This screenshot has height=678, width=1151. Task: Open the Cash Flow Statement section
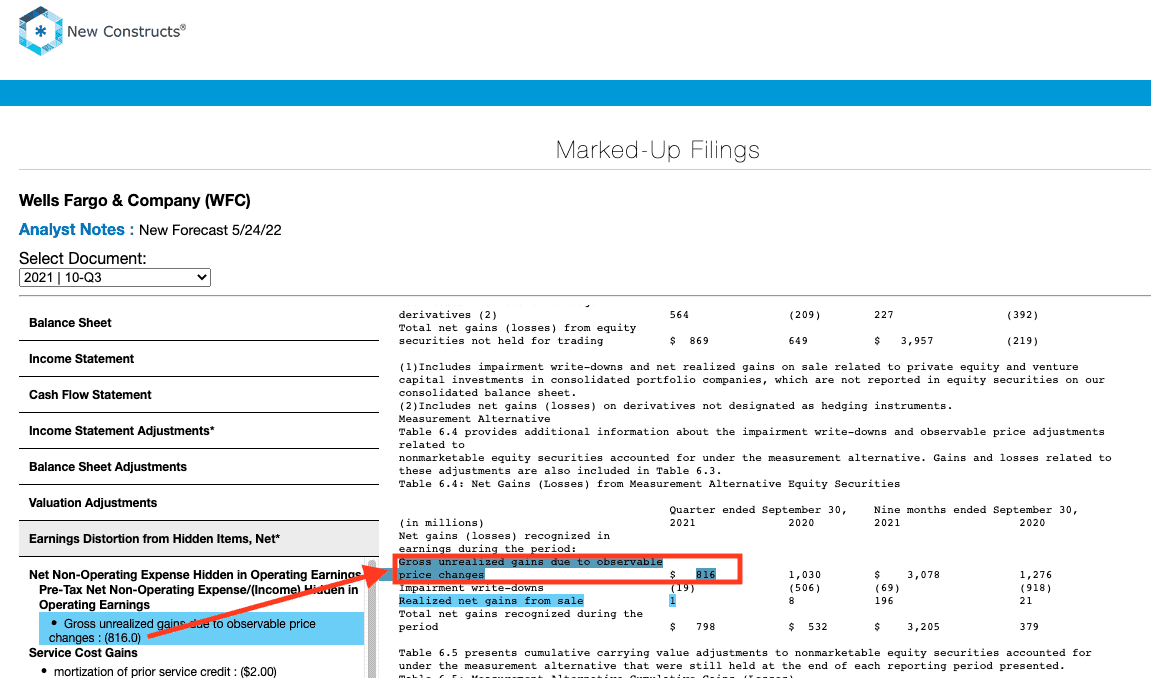(199, 395)
